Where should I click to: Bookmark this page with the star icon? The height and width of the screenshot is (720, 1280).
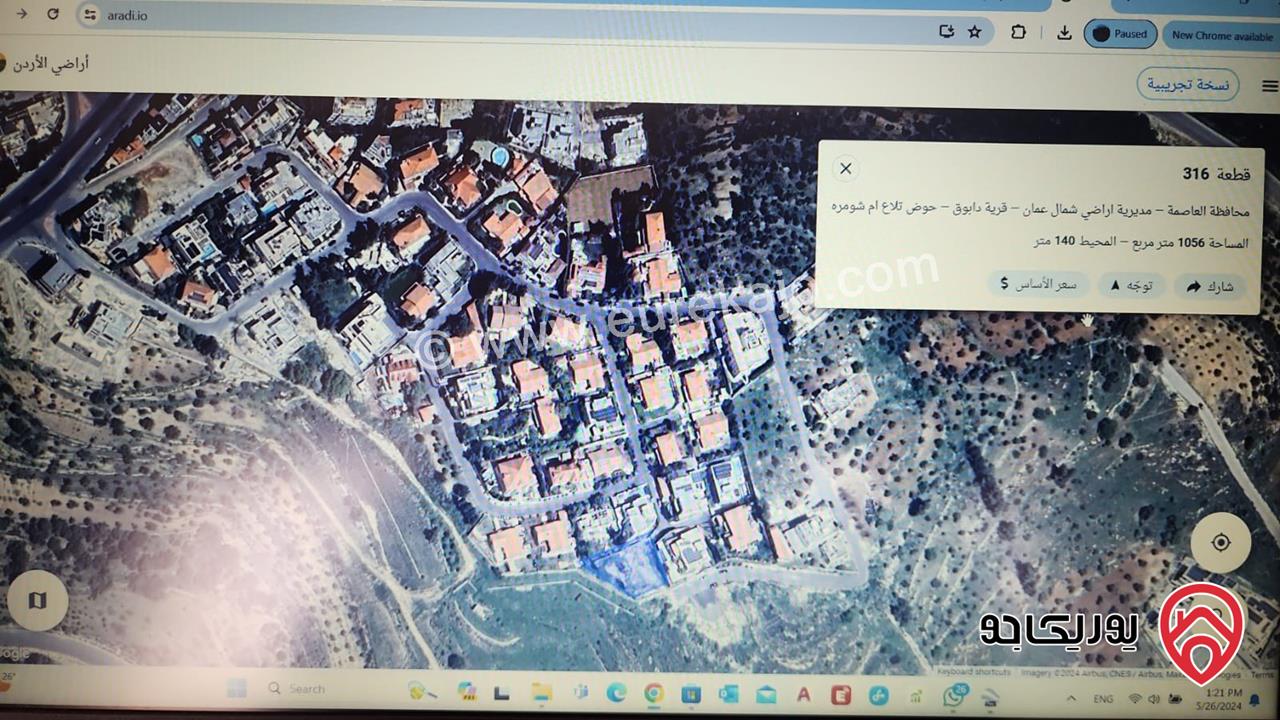coord(974,32)
